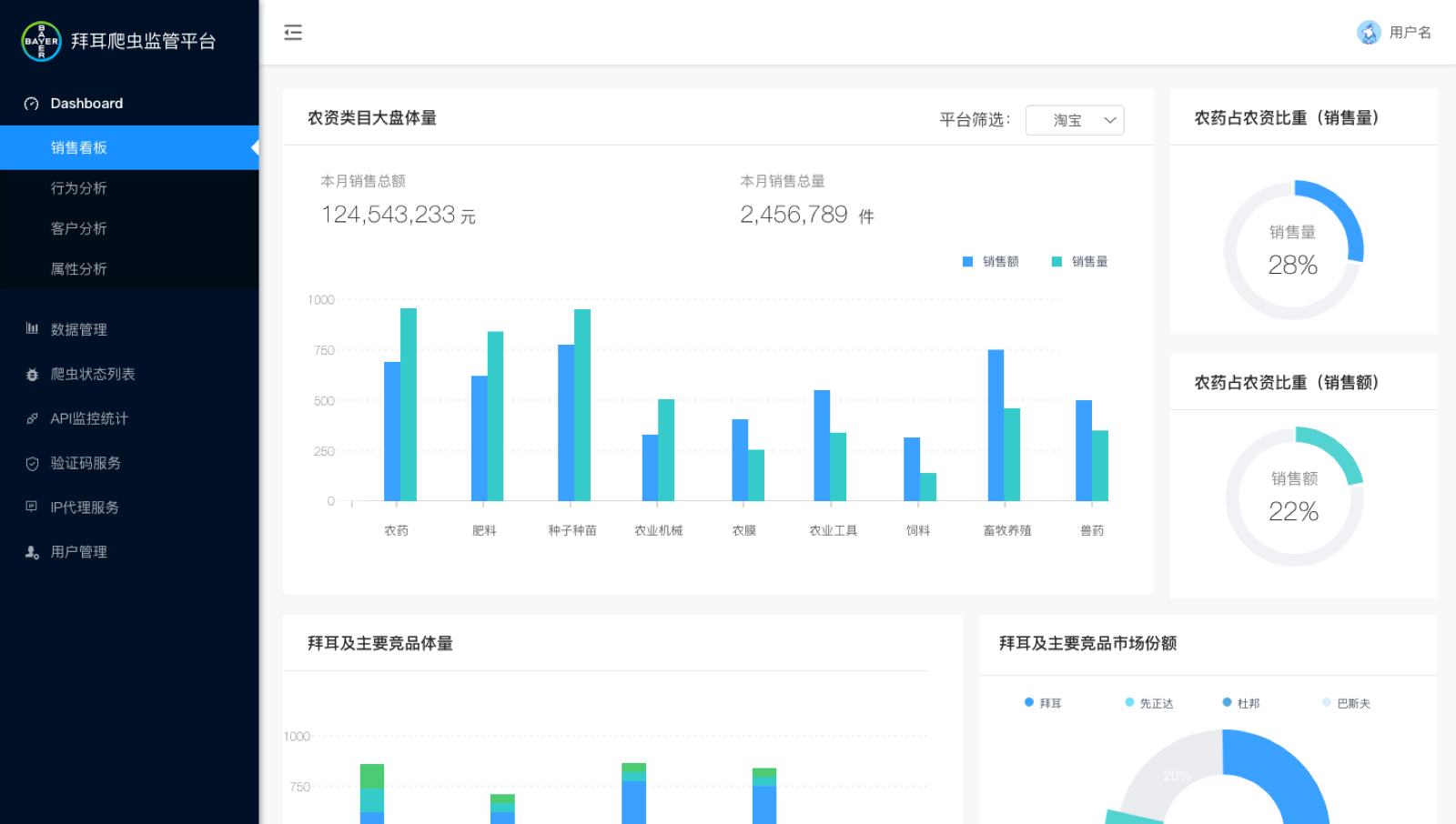Viewport: 1456px width, 824px height.
Task: Toggle the 销售额 legend in the bar chart
Action: coord(990,261)
